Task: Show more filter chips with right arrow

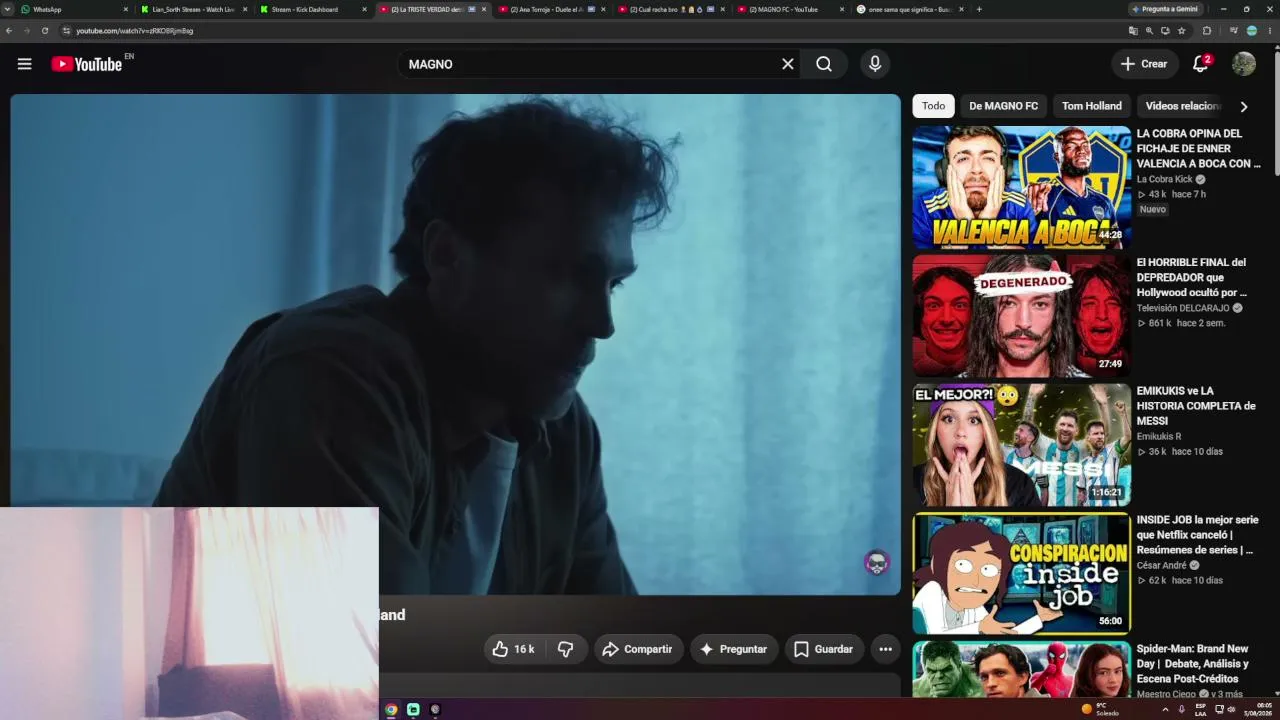Action: 1244,106
